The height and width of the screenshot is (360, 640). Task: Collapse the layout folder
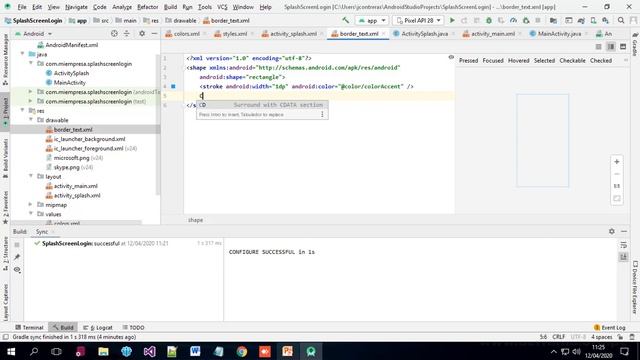[x=31, y=176]
